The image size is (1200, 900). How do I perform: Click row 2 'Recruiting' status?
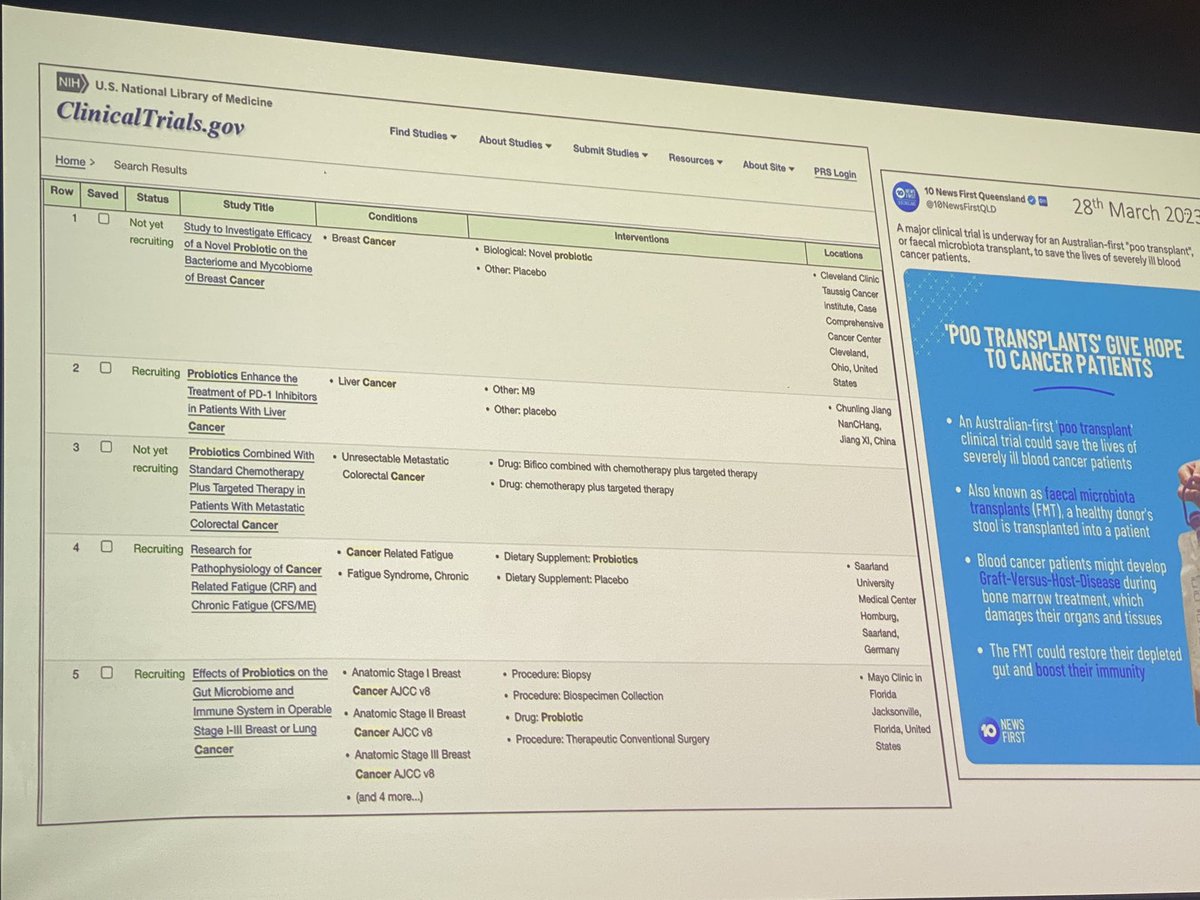click(158, 371)
